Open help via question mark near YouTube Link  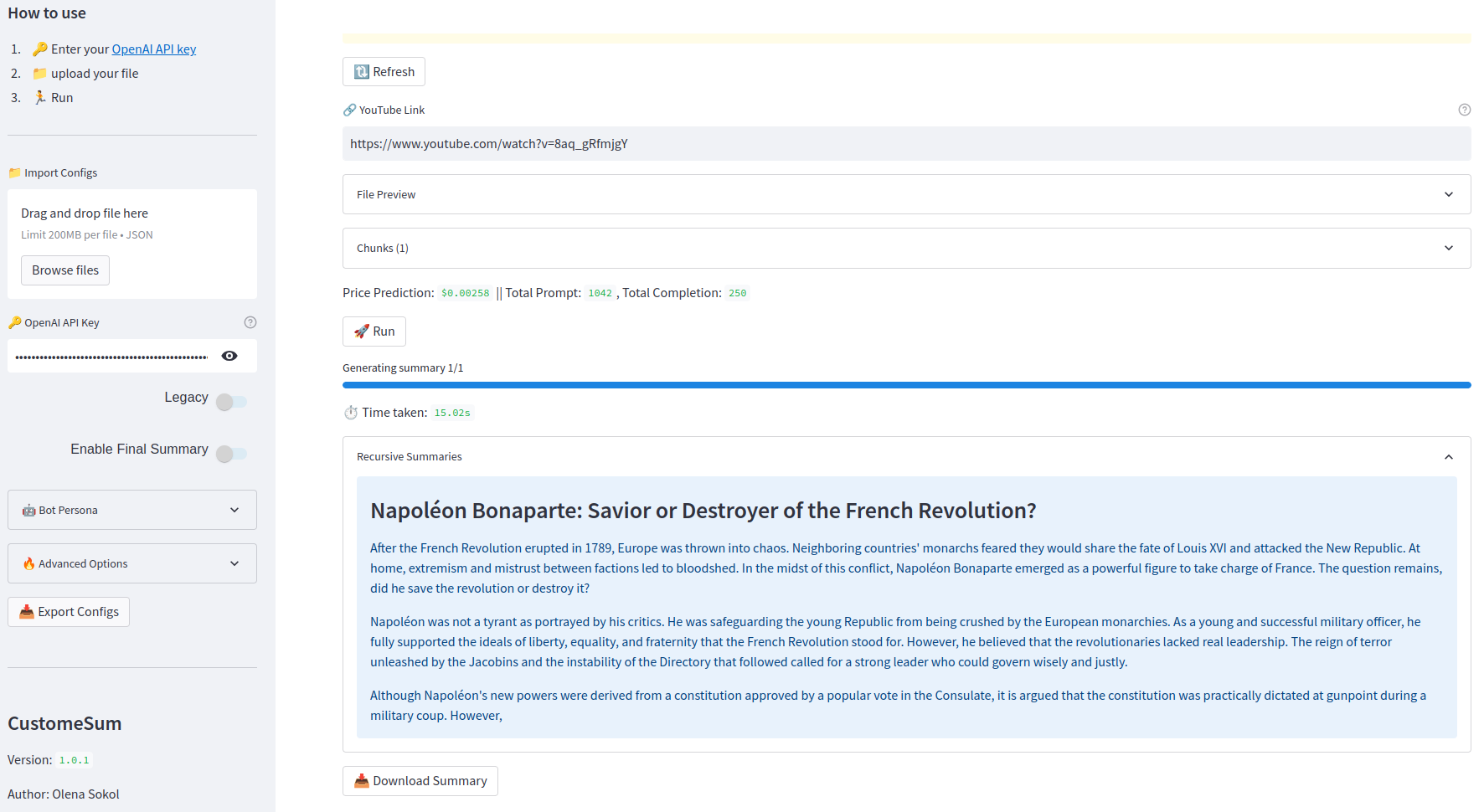[x=1465, y=109]
